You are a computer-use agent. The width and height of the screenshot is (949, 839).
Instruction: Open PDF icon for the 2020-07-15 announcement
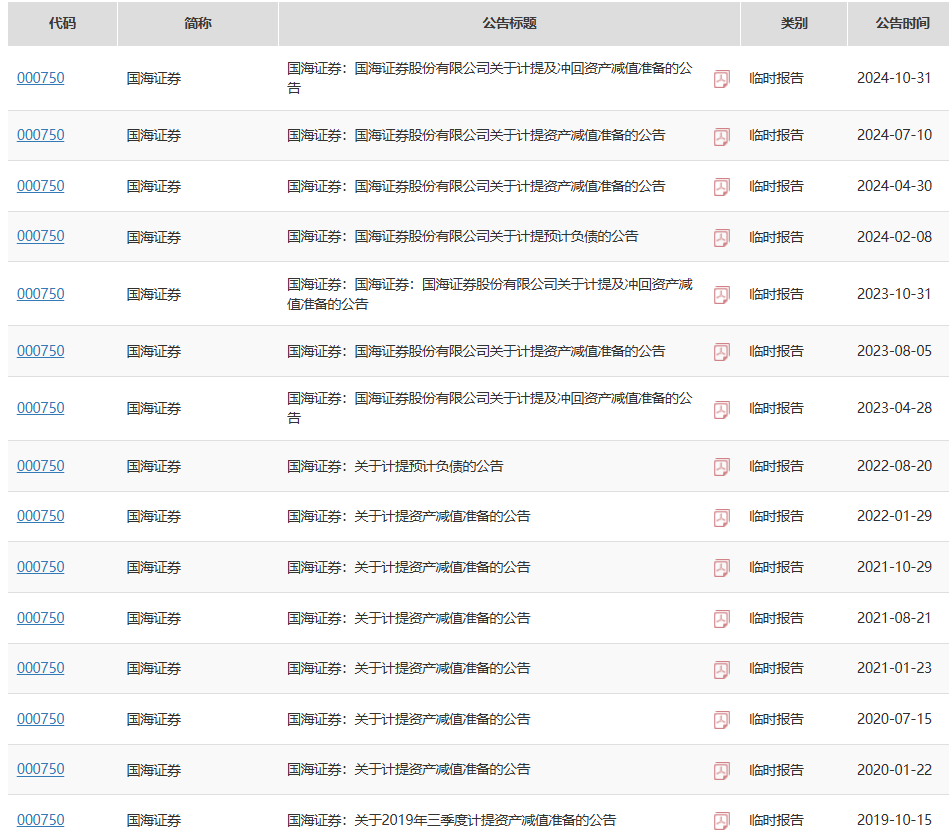[721, 720]
